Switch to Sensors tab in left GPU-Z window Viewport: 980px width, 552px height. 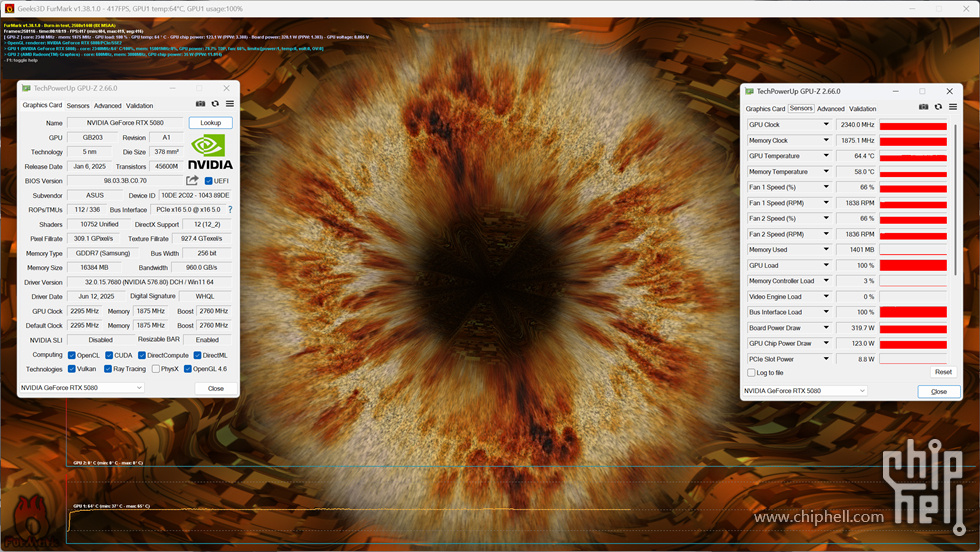pyautogui.click(x=78, y=106)
